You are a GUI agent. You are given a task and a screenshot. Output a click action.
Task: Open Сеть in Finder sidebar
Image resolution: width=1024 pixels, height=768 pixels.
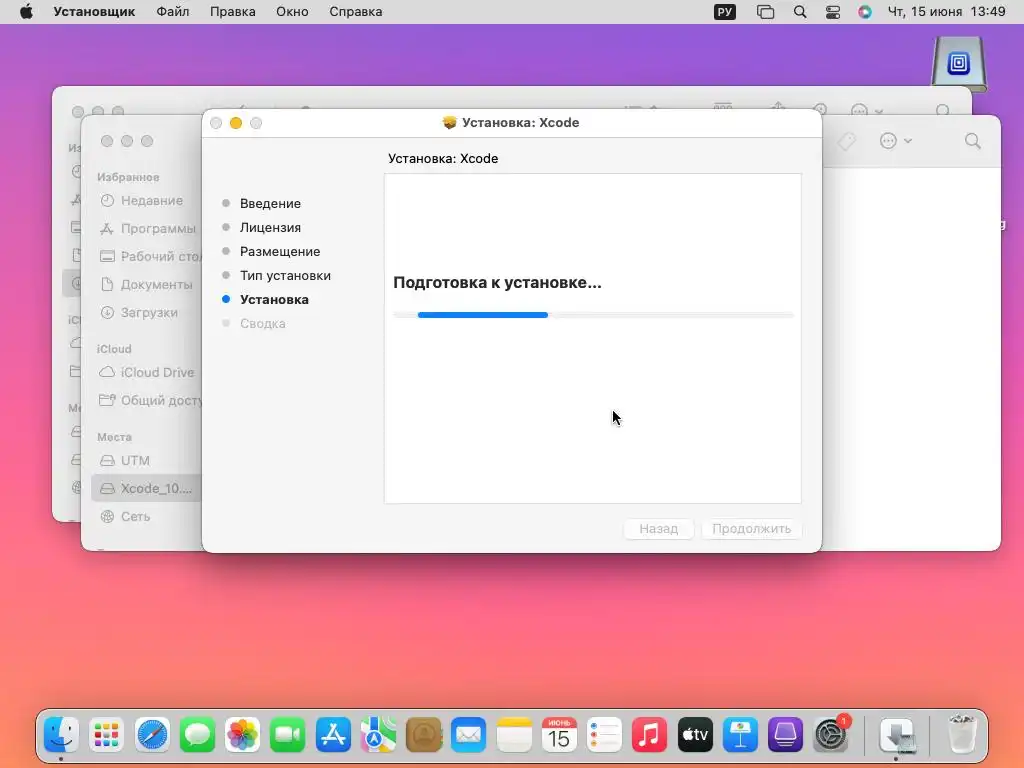pos(135,517)
